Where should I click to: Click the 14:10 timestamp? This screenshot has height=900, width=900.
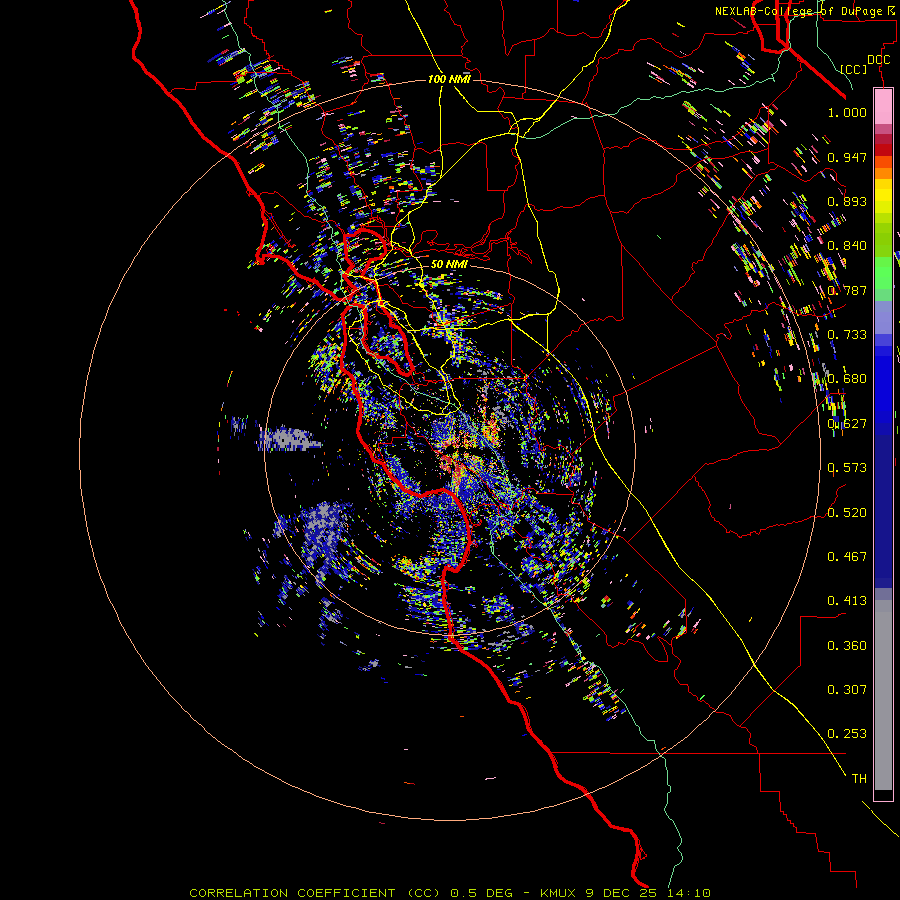point(689,893)
